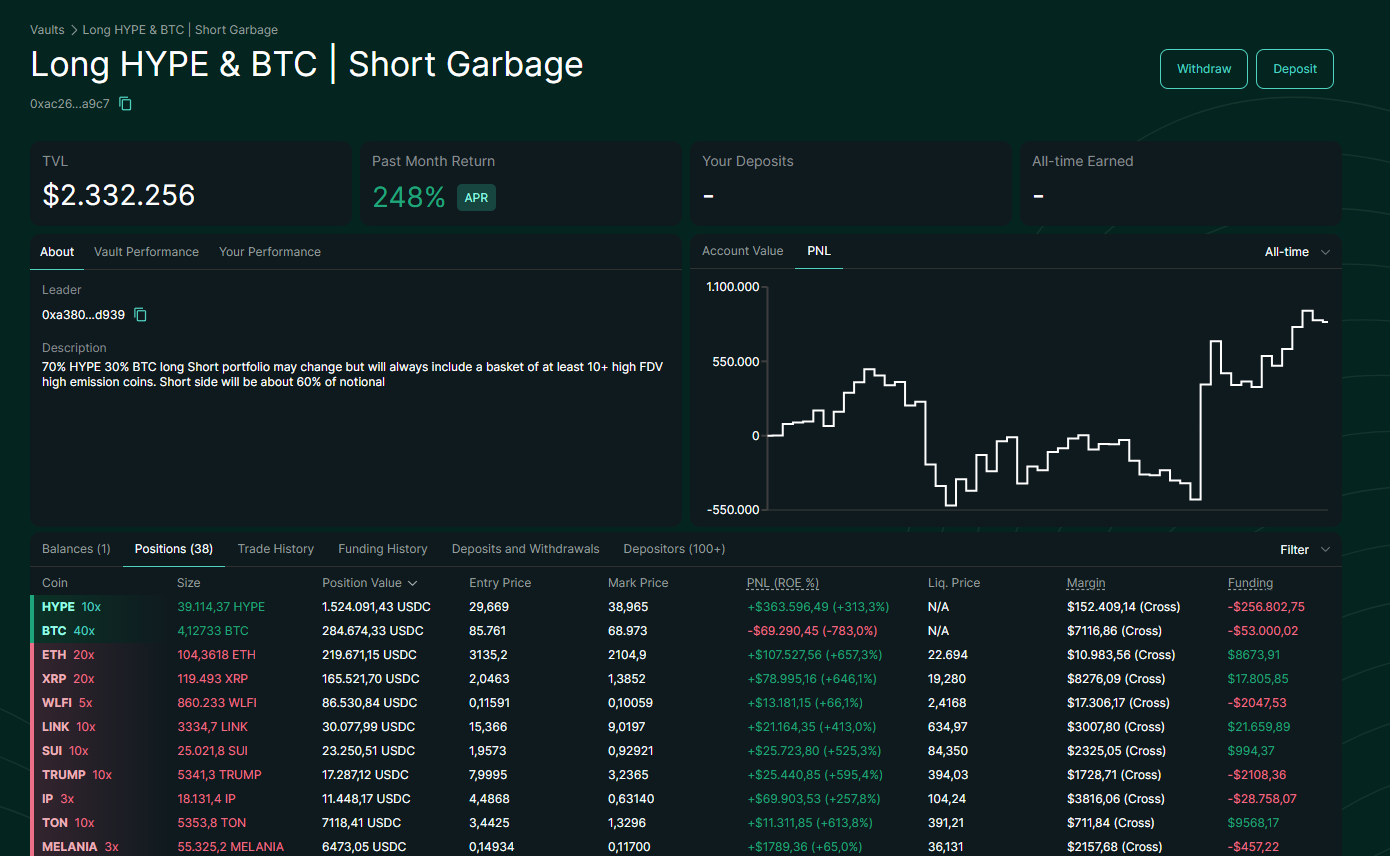Click ETH margin $10.983,56 (Cross)
This screenshot has width=1390, height=856.
[x=1121, y=655]
